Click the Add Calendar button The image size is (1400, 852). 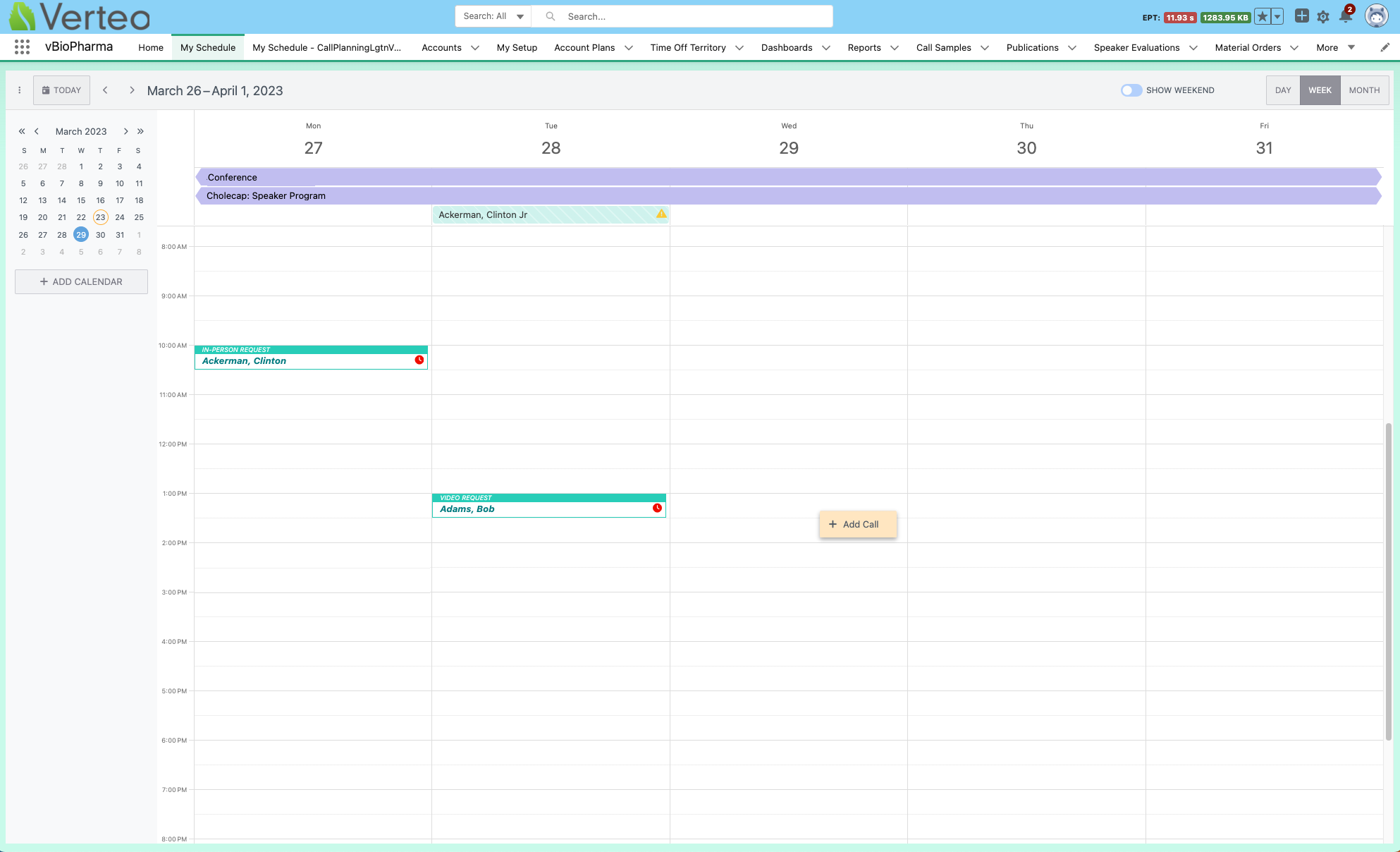coord(81,281)
